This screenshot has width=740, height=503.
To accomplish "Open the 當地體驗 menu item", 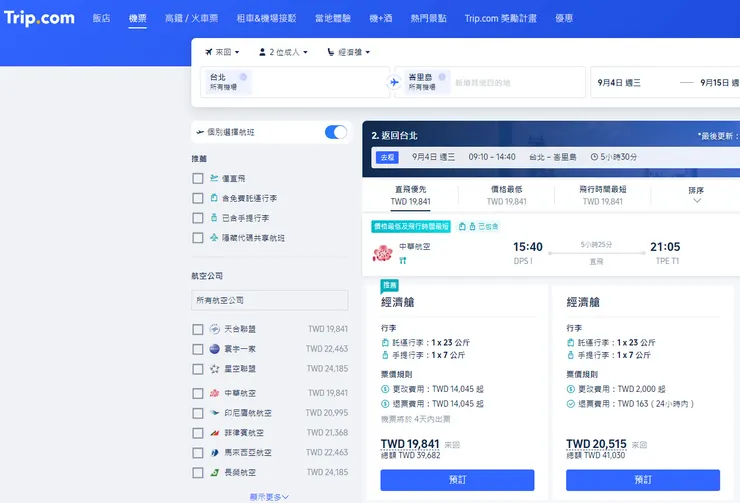I will pos(333,18).
